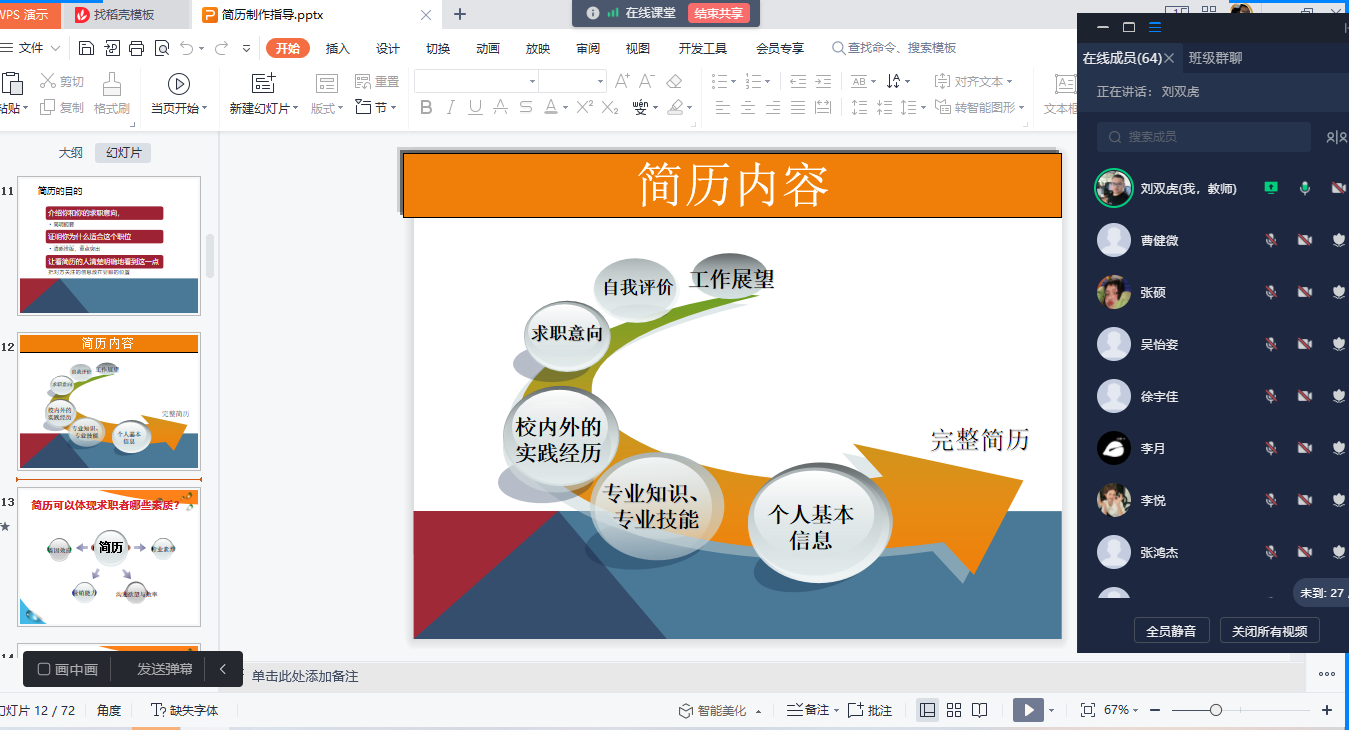
Task: Toggle microphone for 刘双虎
Action: point(1304,188)
